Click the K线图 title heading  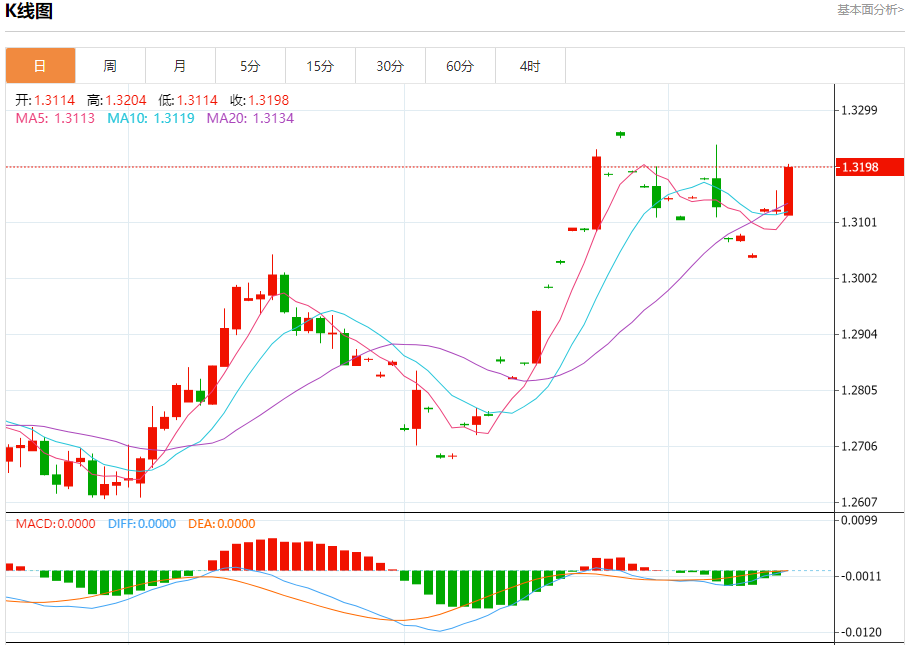coord(30,12)
